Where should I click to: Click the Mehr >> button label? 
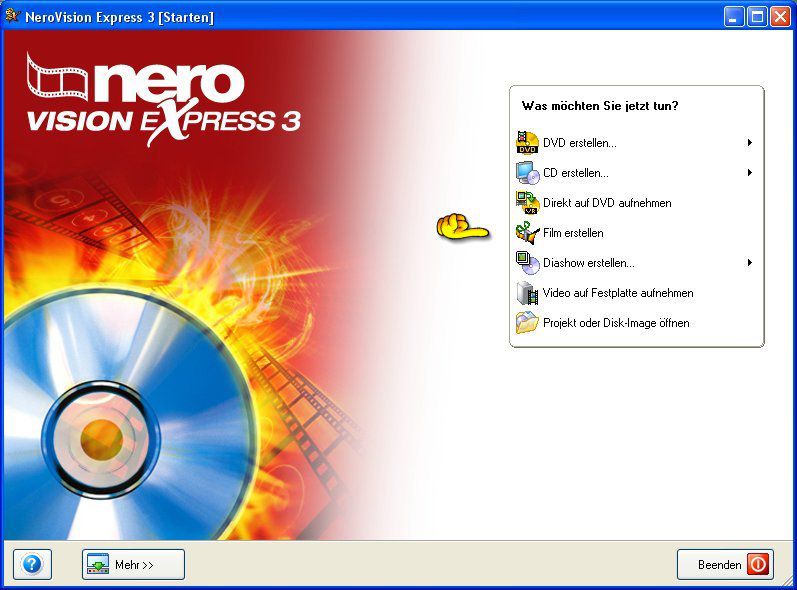point(134,565)
